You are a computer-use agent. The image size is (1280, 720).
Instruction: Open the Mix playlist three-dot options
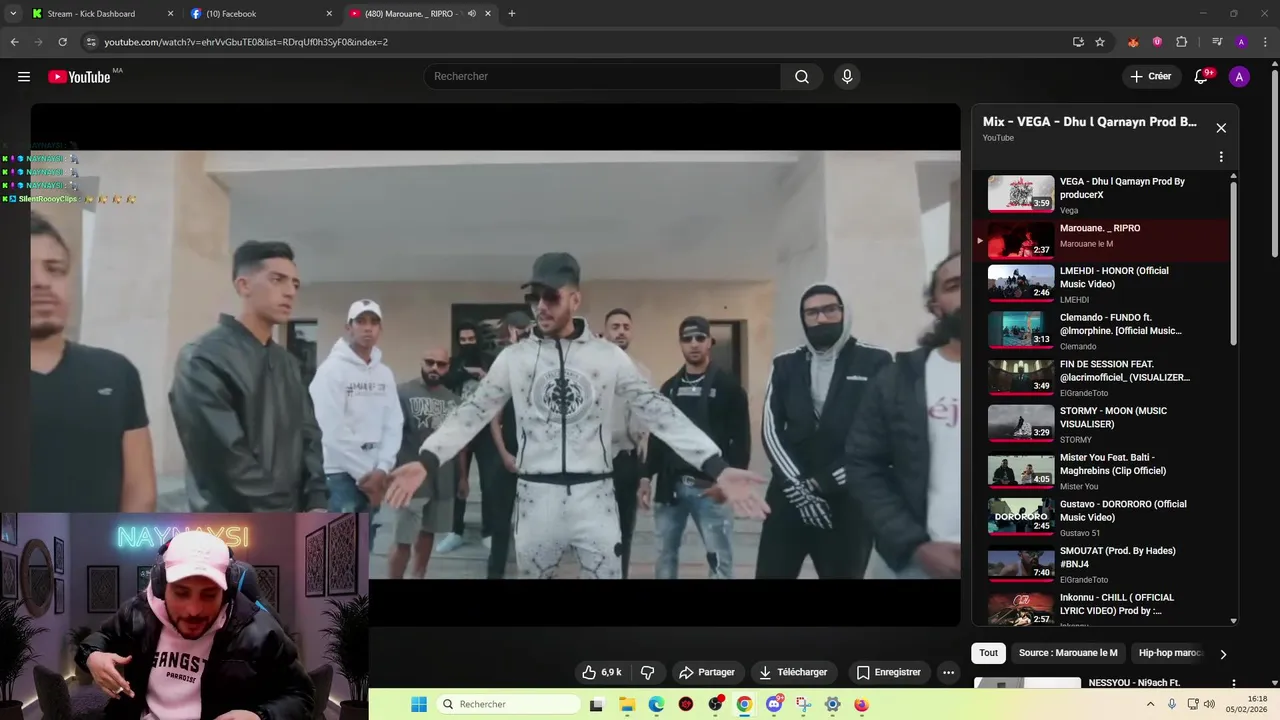pyautogui.click(x=1221, y=157)
